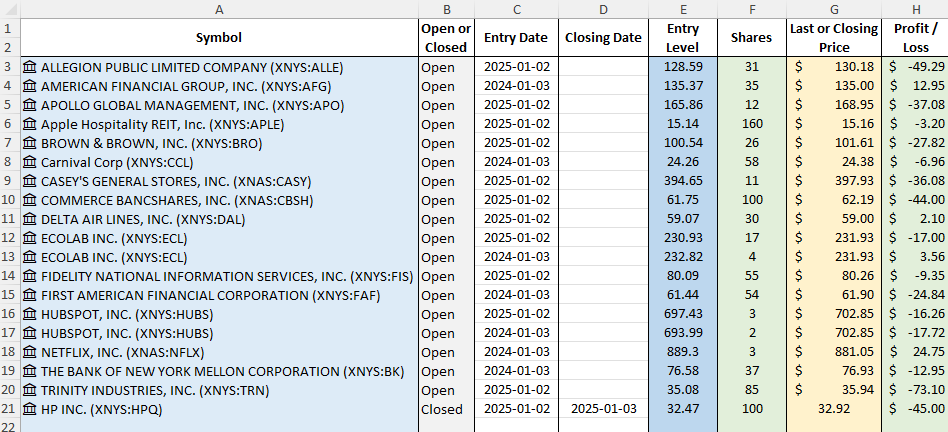948x432 pixels.
Task: Click the stock icon beside APOLLO GLOBAL MANAGEMENT
Action: click(29, 105)
